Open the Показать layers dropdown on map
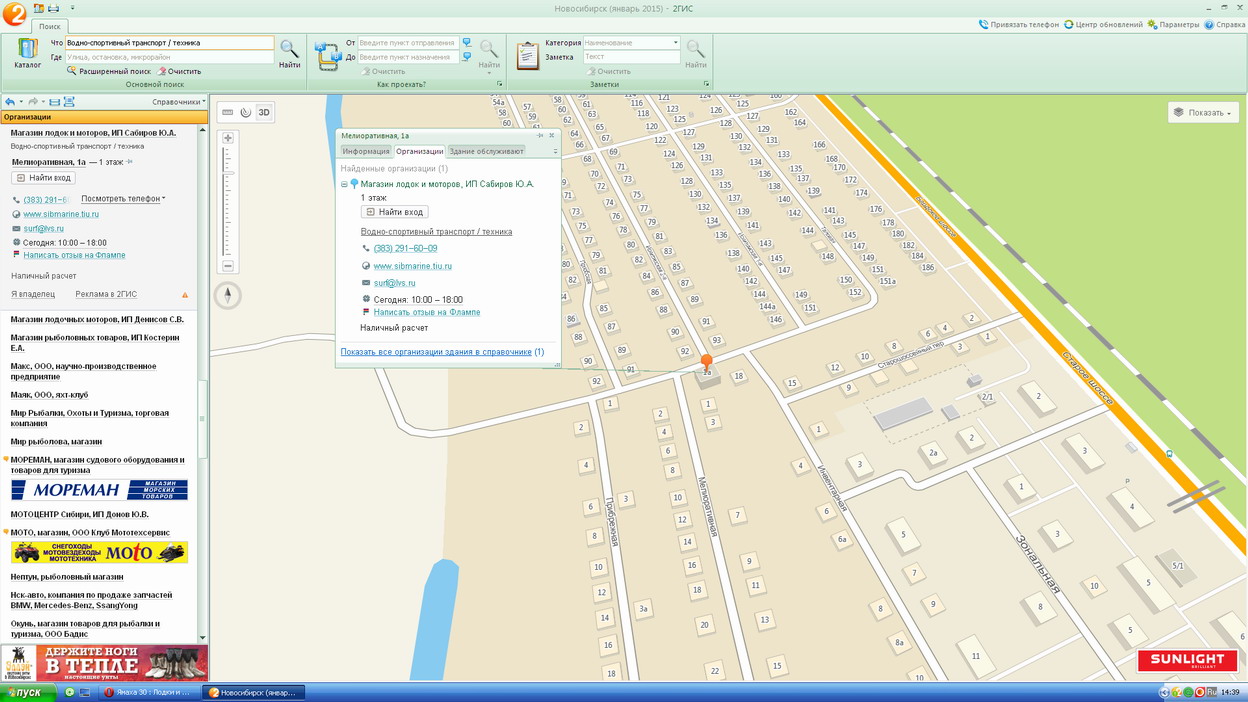1248x702 pixels. (1203, 113)
